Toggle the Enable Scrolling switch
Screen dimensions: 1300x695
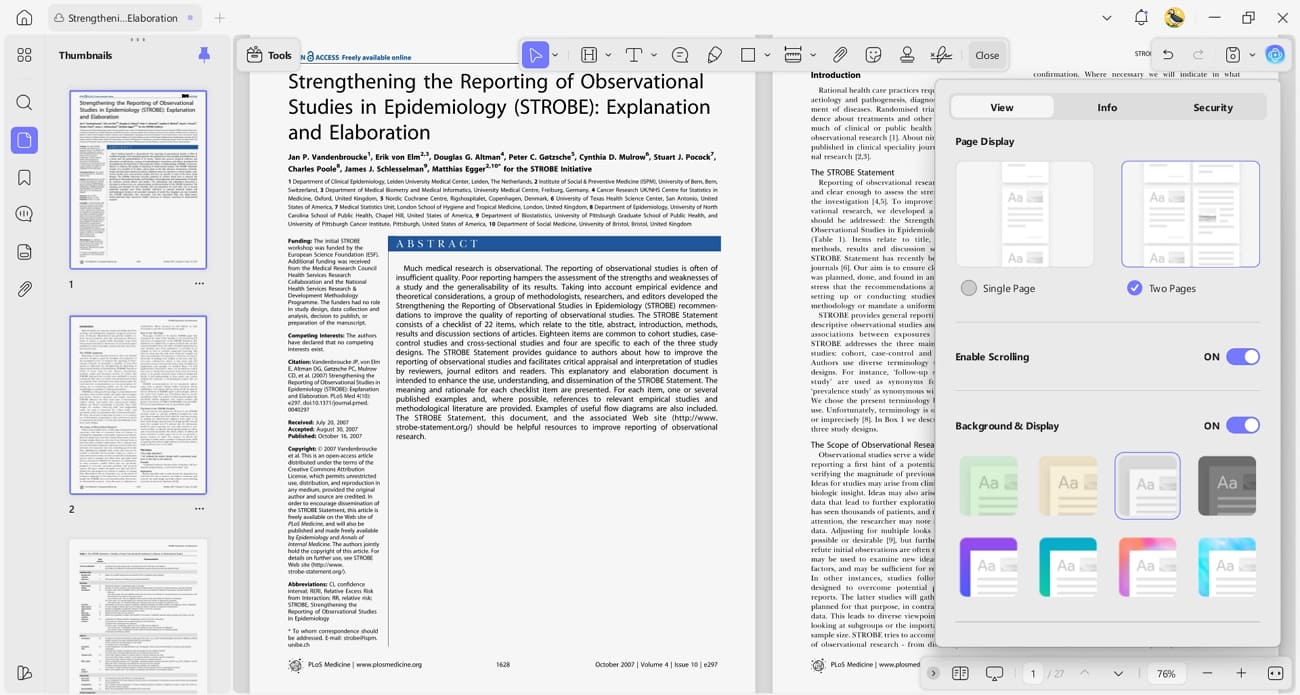click(1243, 357)
